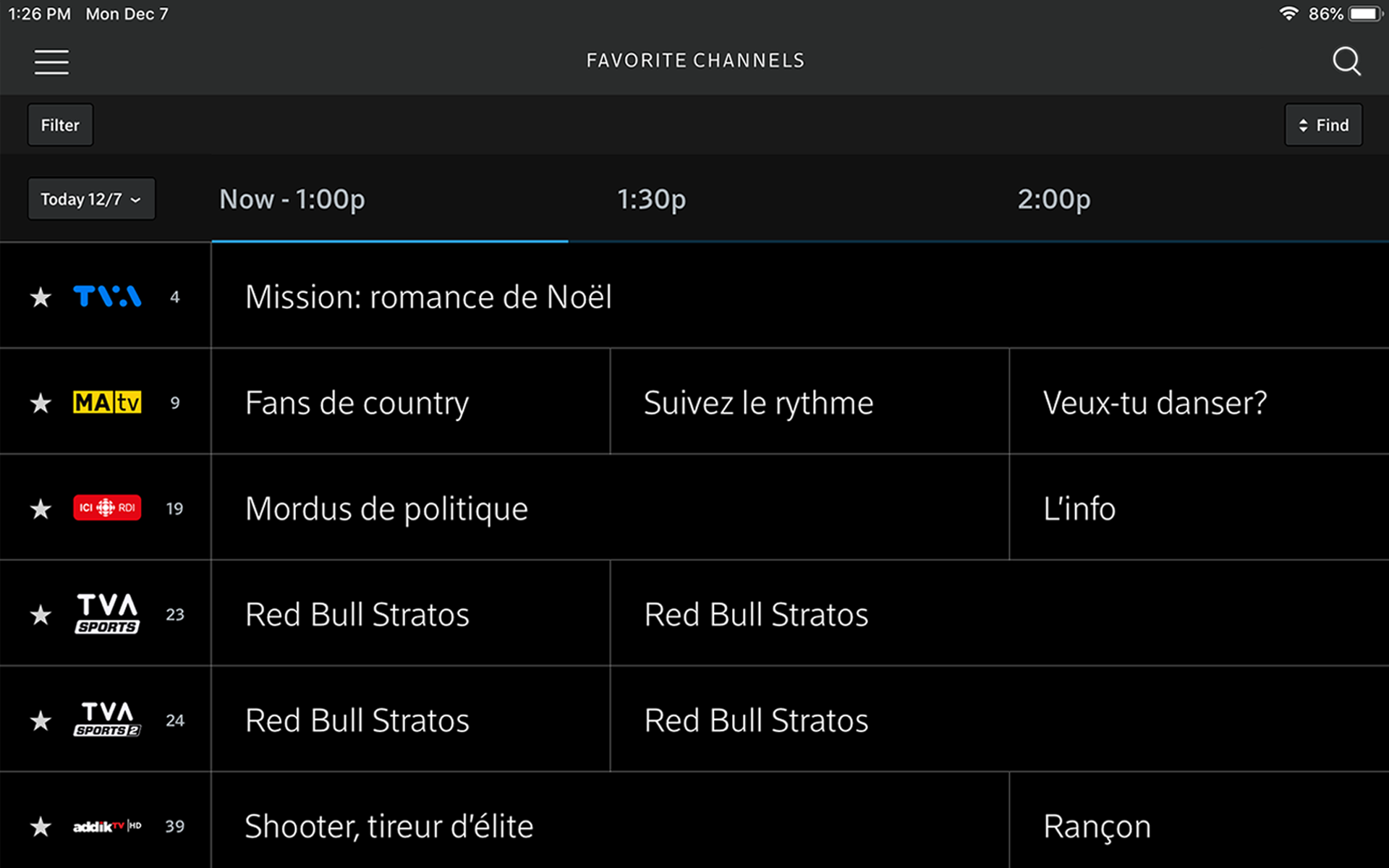
Task: Select the TVA Sports channel logo
Action: click(107, 614)
